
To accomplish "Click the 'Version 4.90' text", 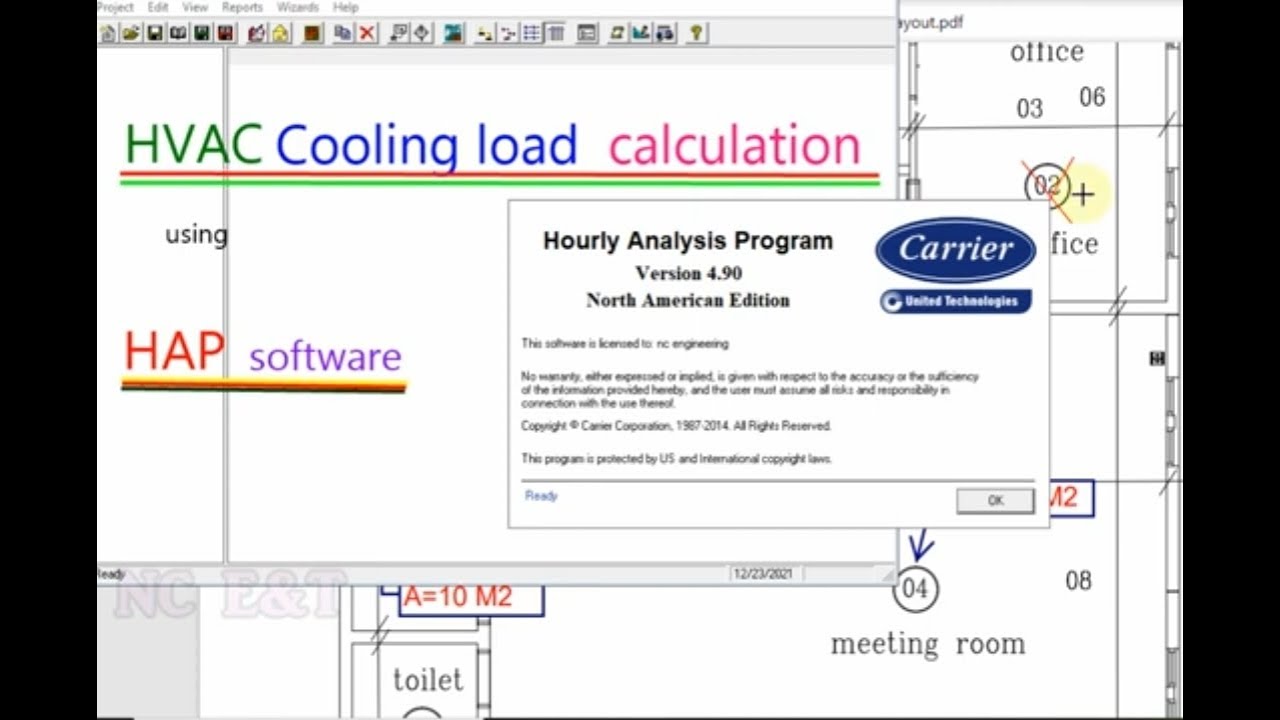I will click(x=688, y=273).
